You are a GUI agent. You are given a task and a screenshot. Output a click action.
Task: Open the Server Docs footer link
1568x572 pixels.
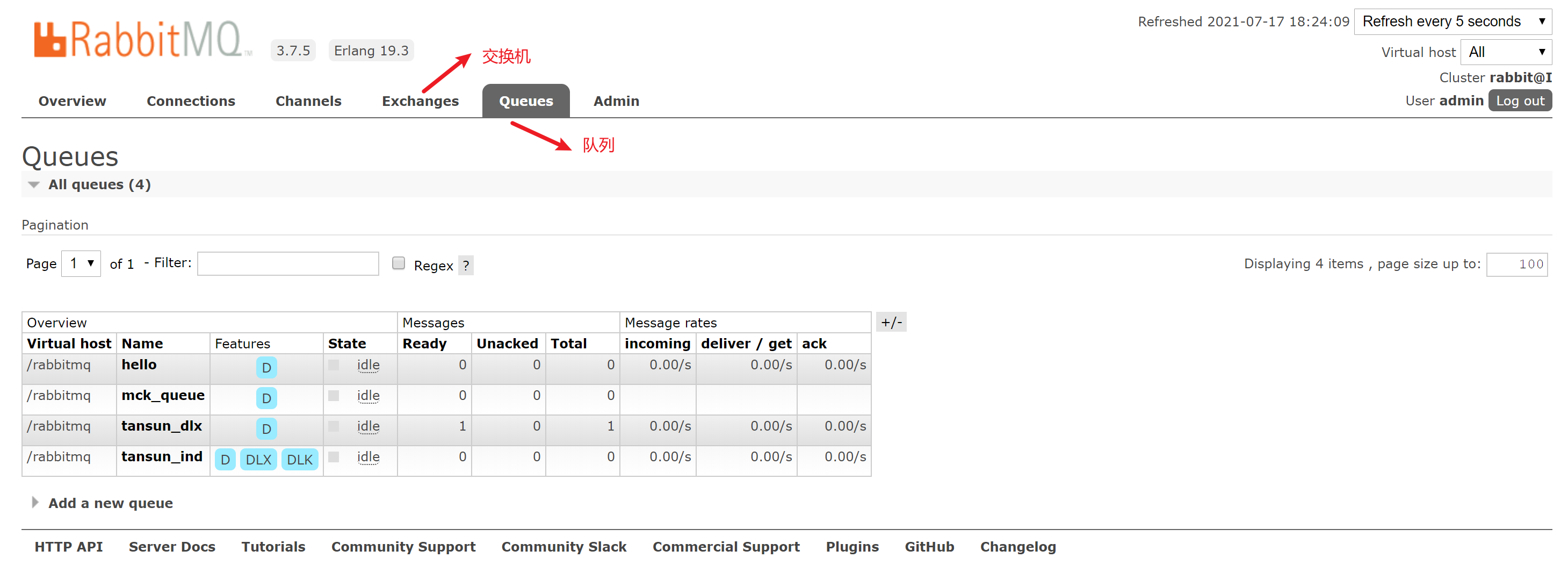(x=172, y=546)
